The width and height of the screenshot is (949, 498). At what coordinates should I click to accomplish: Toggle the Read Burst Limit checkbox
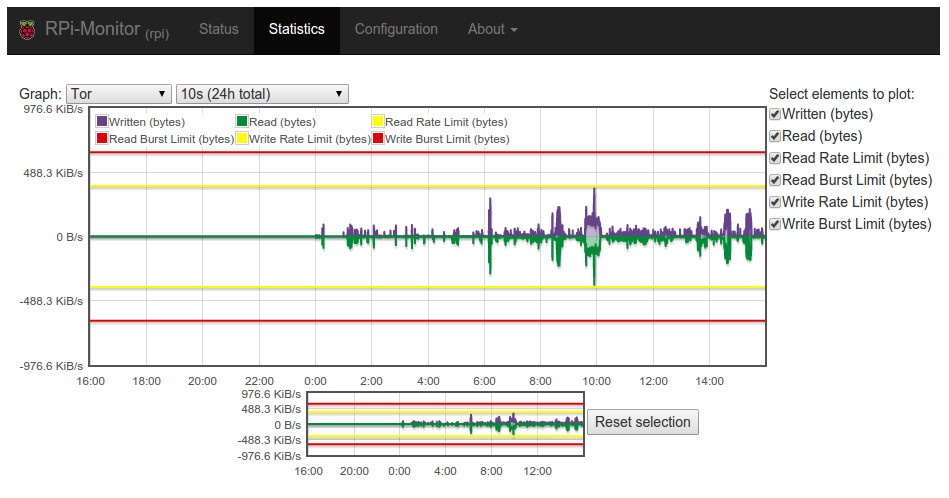click(x=775, y=180)
